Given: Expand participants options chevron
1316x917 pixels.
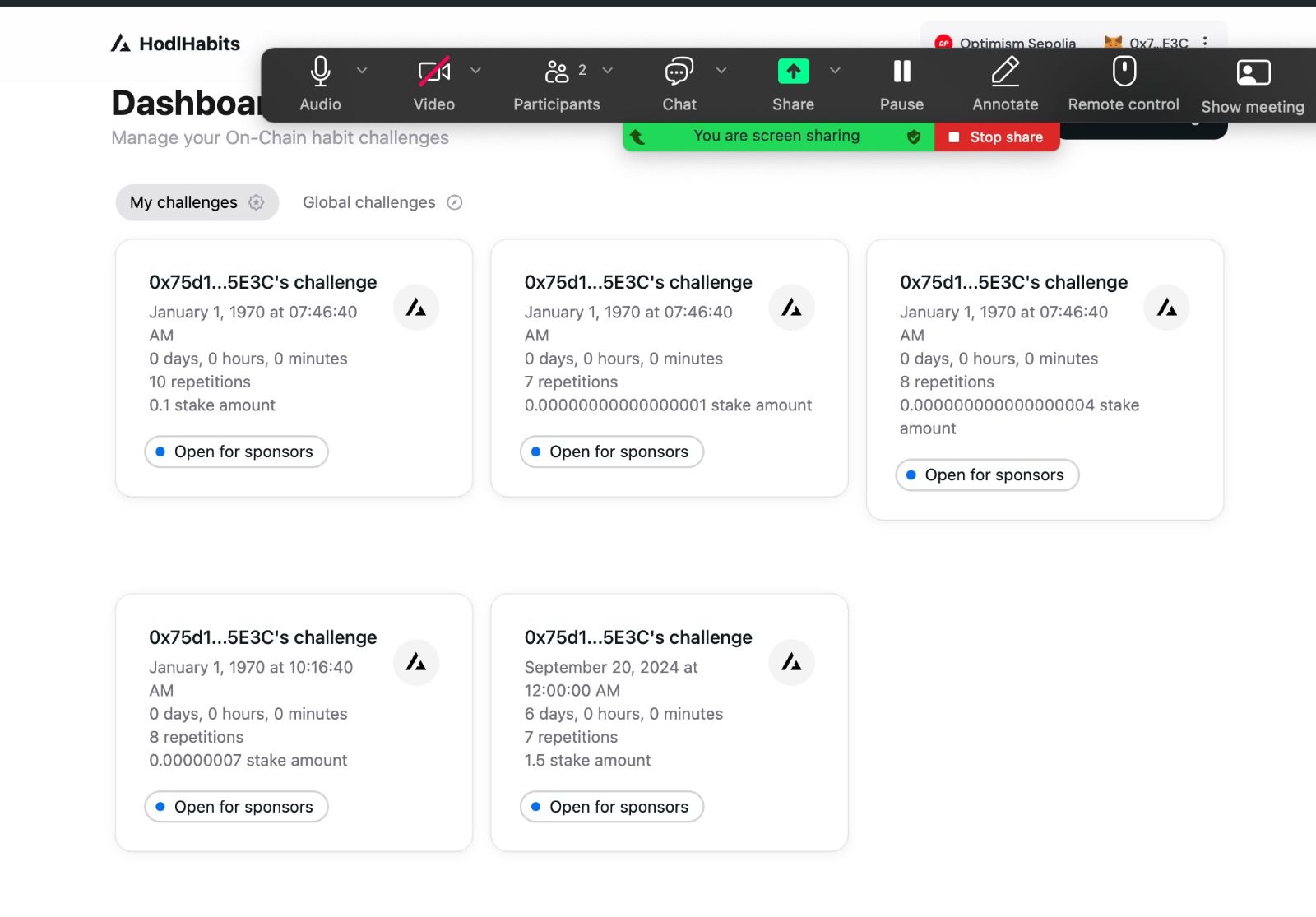Looking at the screenshot, I should pos(608,71).
